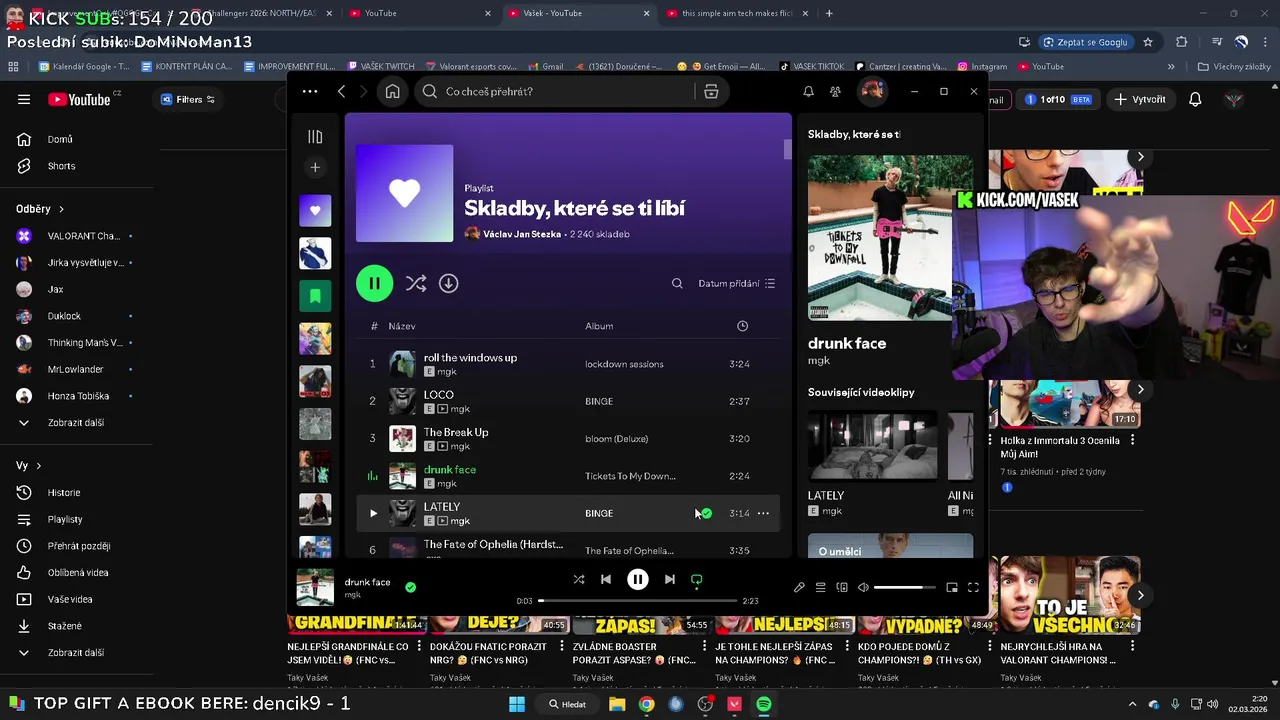Screen dimensions: 1280x720
Task: Open Windows Start menu
Action: pos(517,704)
